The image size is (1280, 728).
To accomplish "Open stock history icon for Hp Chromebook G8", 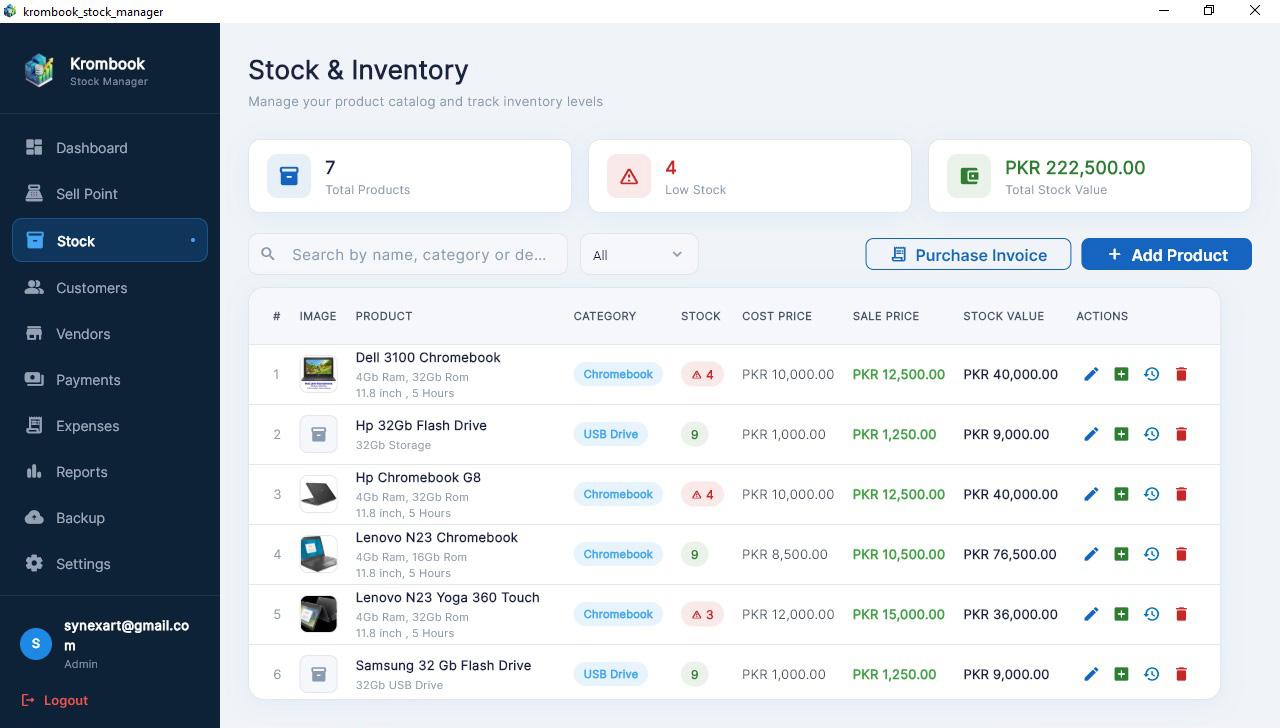I will (1151, 494).
